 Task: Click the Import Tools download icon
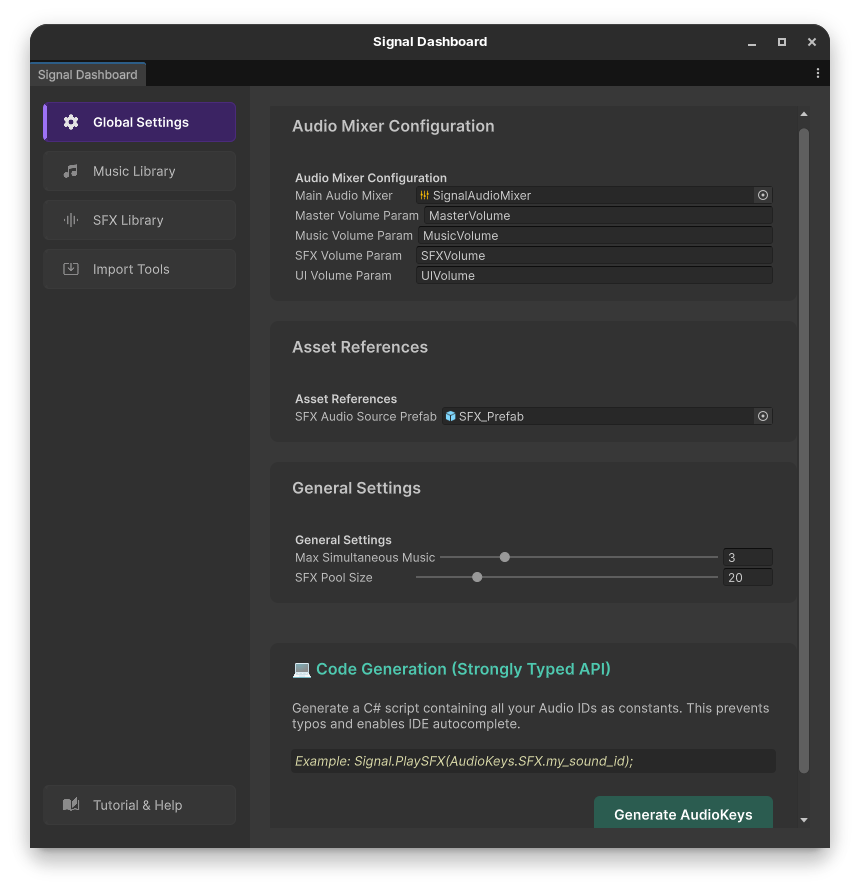pos(71,269)
